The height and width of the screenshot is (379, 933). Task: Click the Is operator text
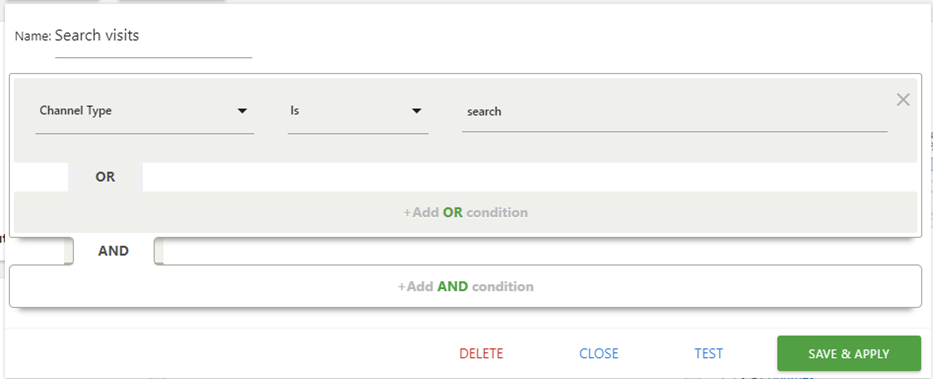(x=295, y=111)
